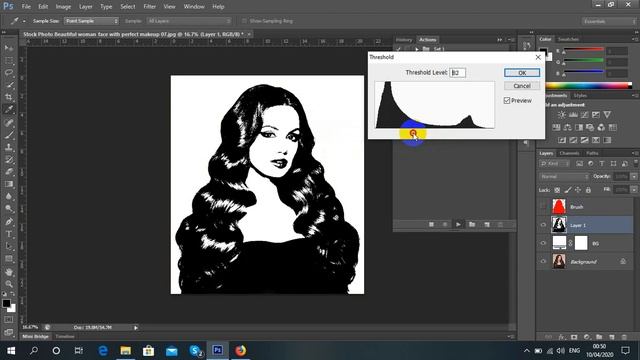Image resolution: width=640 pixels, height=360 pixels.
Task: Click the Threshold Level input field
Action: (457, 73)
